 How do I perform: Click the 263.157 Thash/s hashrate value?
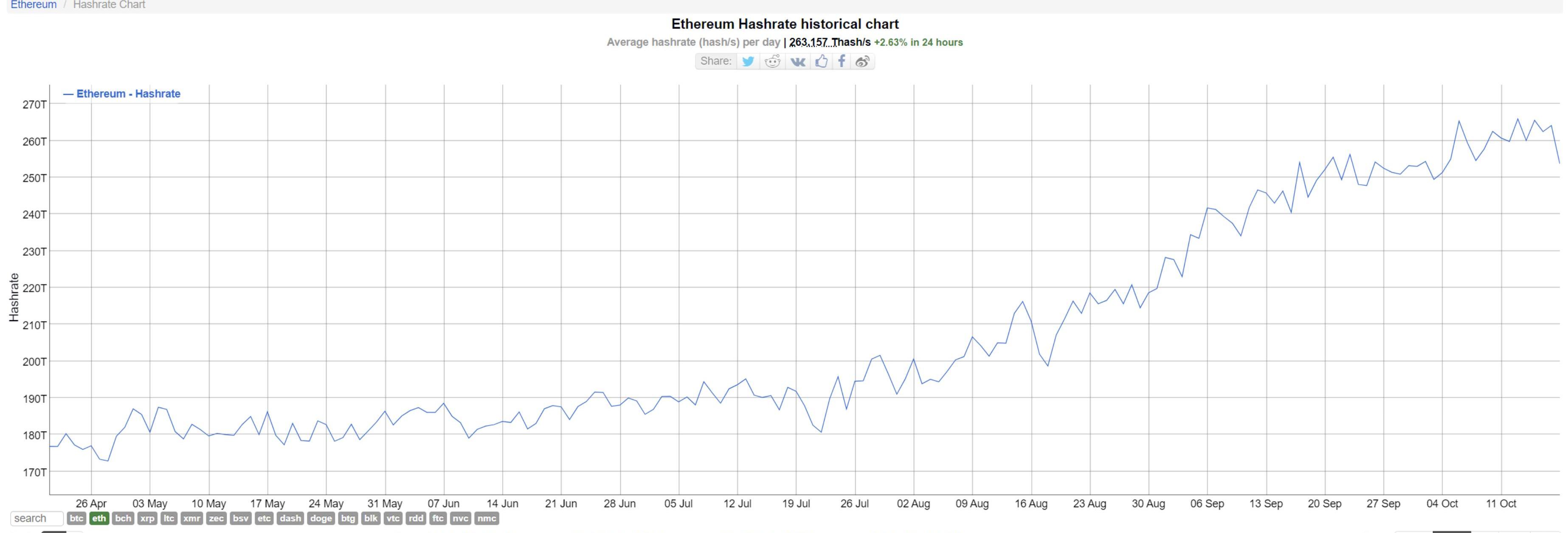tap(830, 42)
